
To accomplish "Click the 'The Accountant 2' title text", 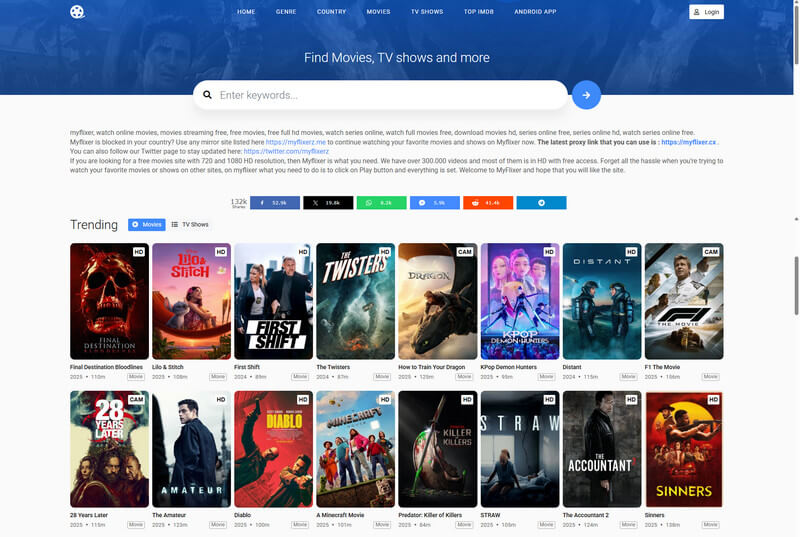I will (586, 515).
